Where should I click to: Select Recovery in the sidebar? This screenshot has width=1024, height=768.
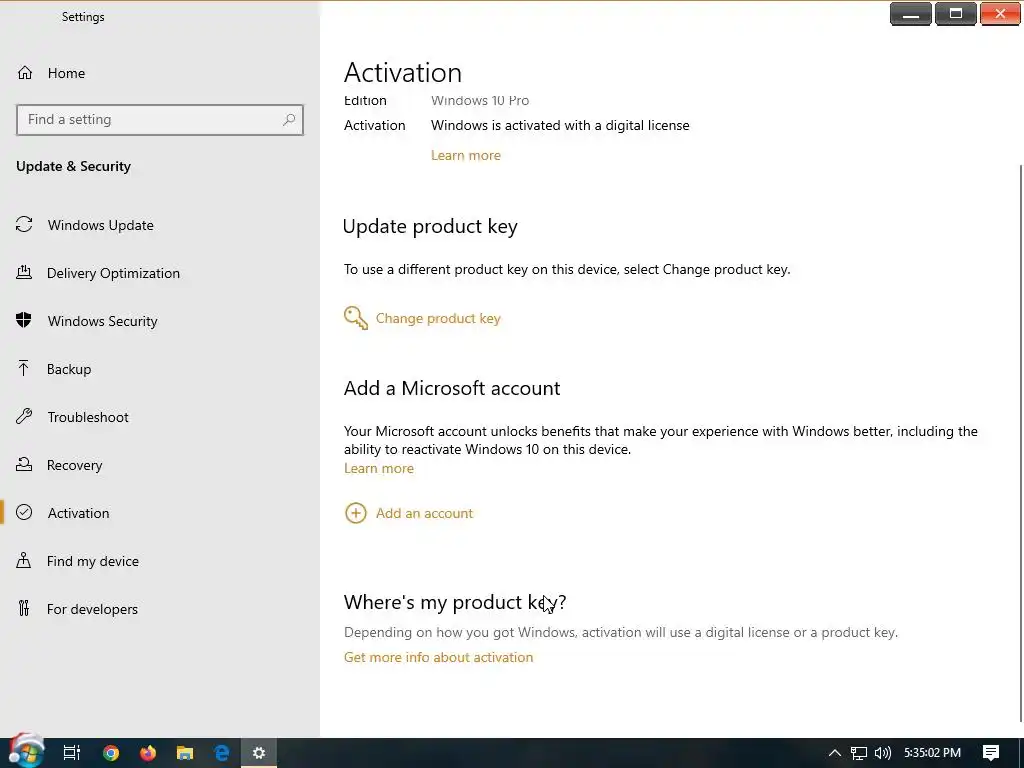tap(74, 465)
